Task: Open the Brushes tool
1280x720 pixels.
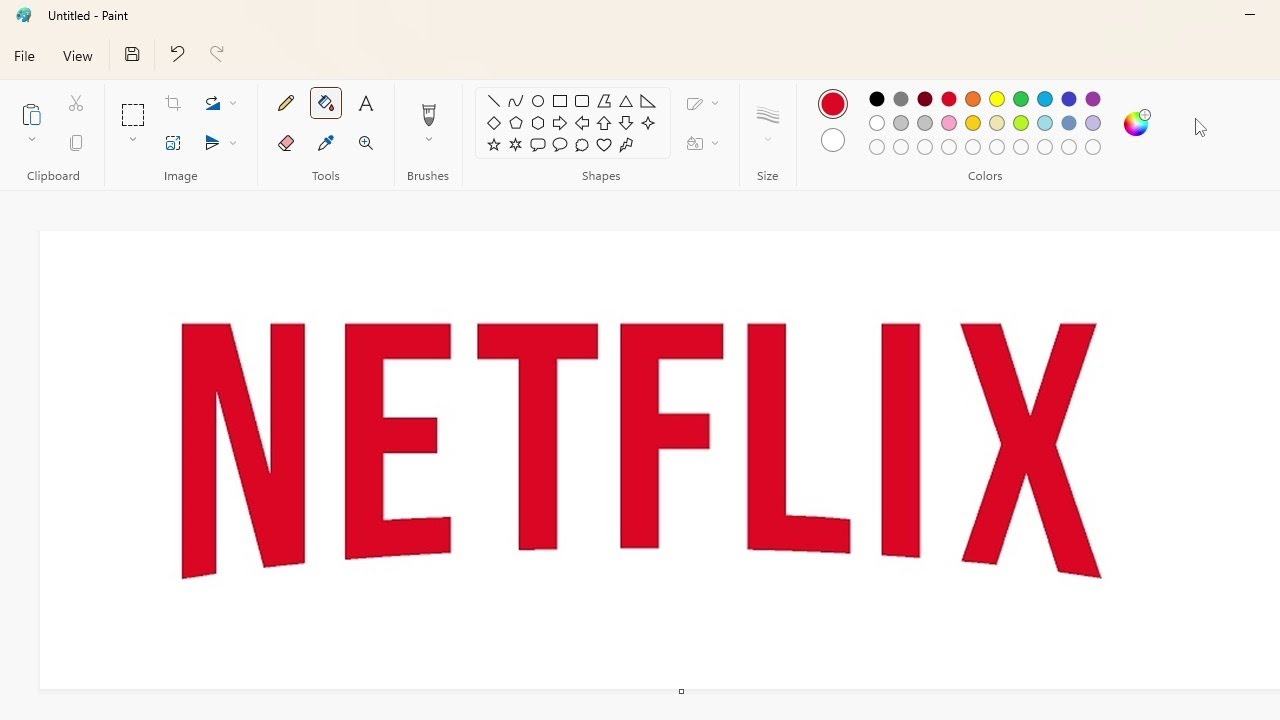Action: tap(429, 114)
